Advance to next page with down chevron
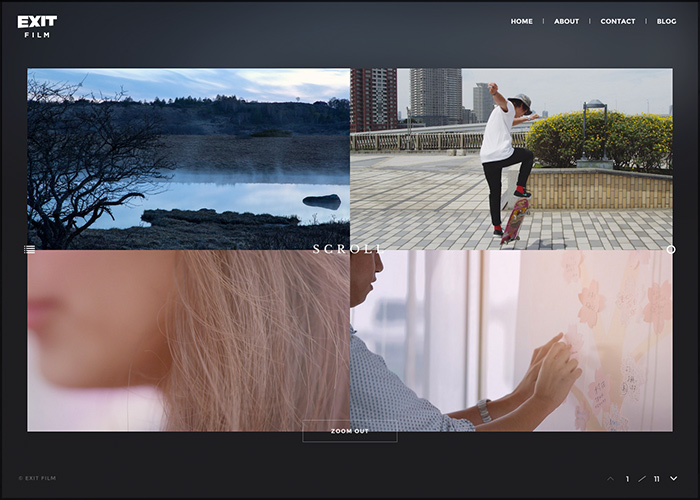This screenshot has width=700, height=500. pyautogui.click(x=673, y=479)
